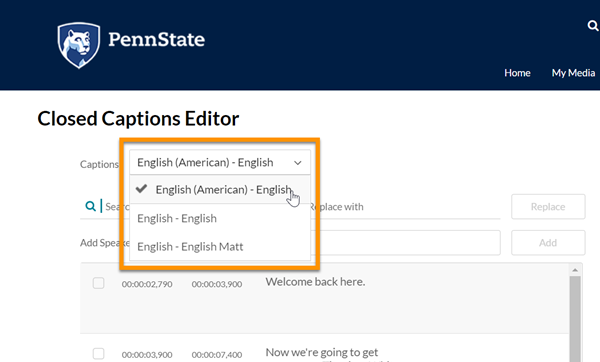Click the Add speaker button
Screen dimensions: 600x362
click(548, 243)
